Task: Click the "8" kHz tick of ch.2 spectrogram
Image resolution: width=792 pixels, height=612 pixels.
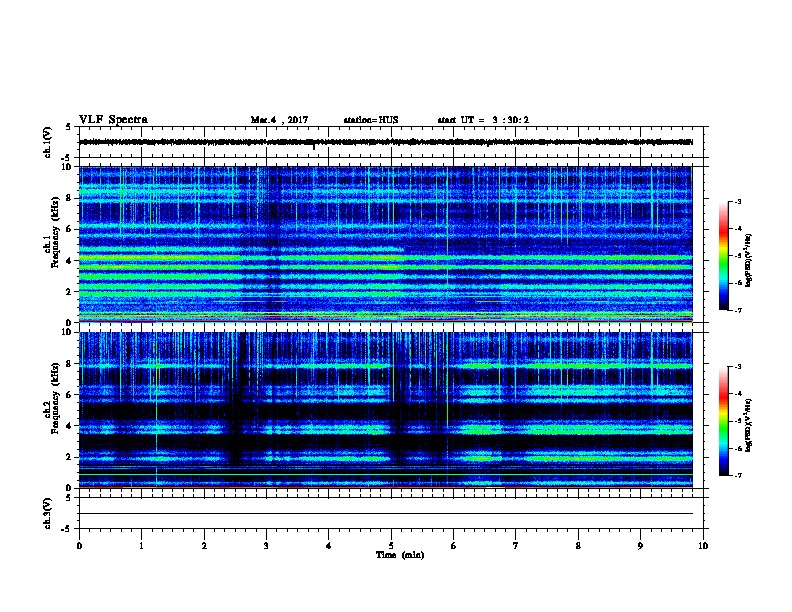Action: [70, 363]
